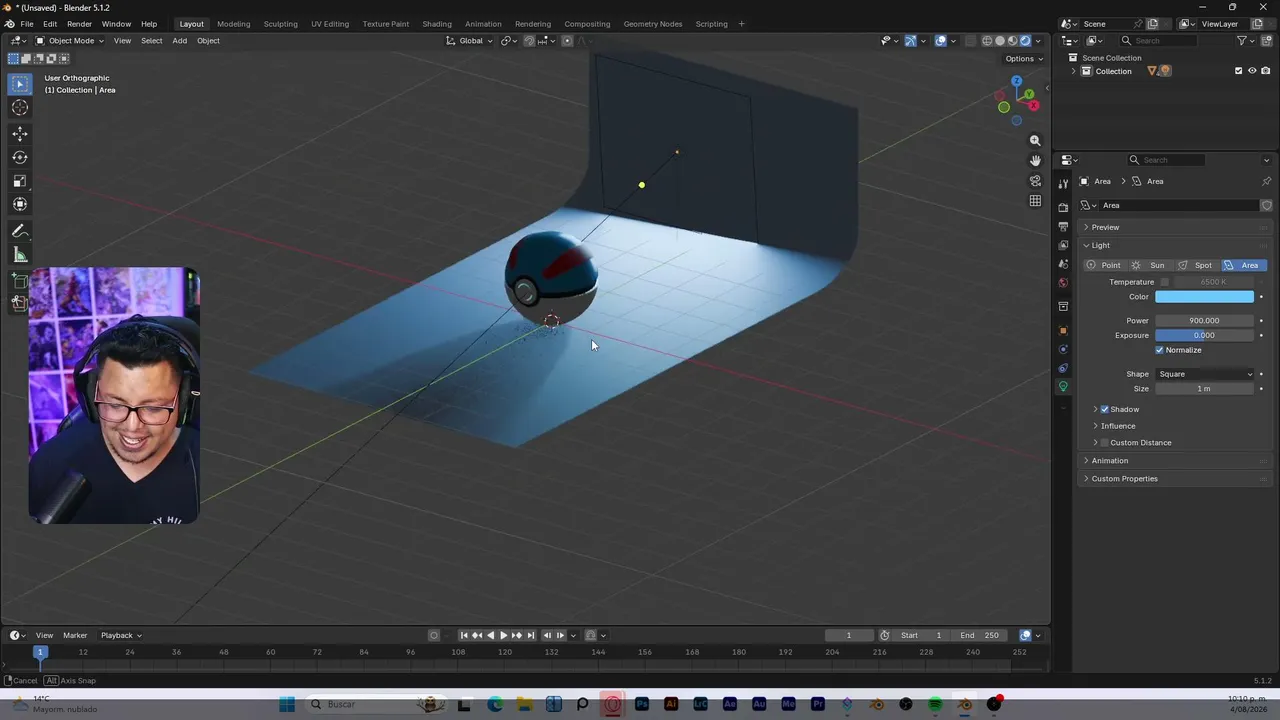Screen dimensions: 1280x720
Task: Switch to the Modeling workspace tab
Action: (234, 24)
